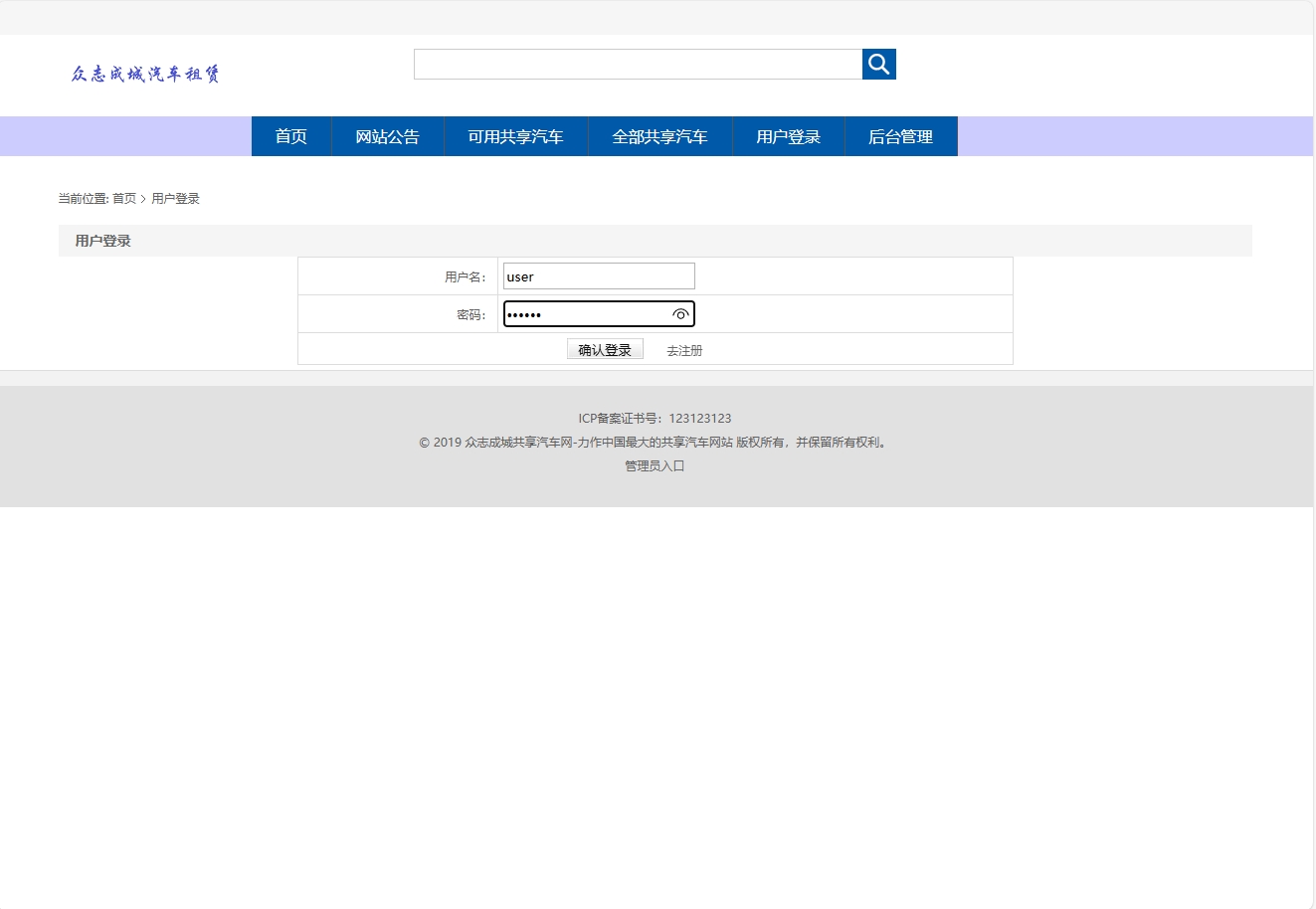Toggle the password visibility eye icon
The height and width of the screenshot is (909, 1316).
coord(680,313)
